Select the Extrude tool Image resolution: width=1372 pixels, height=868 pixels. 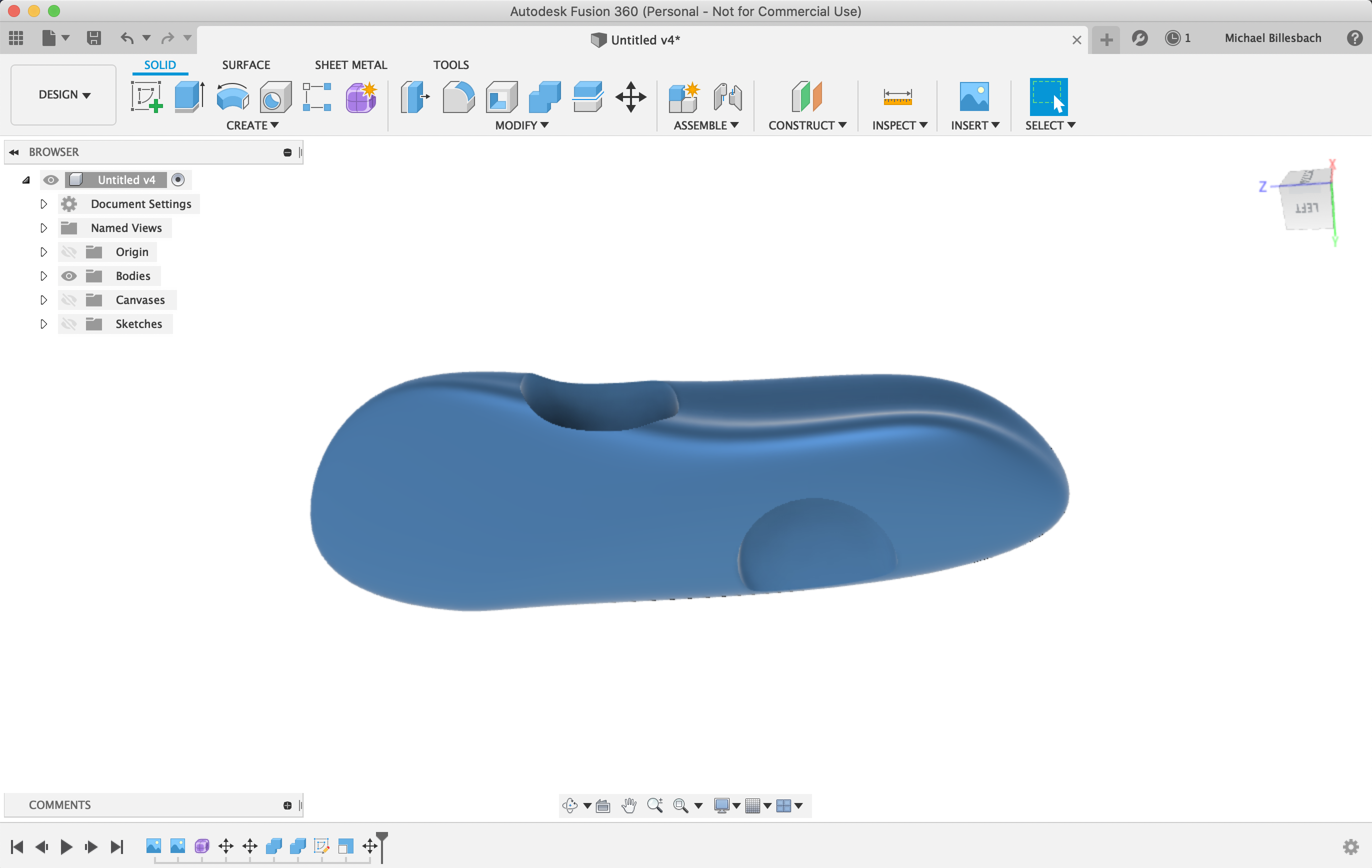coord(189,96)
